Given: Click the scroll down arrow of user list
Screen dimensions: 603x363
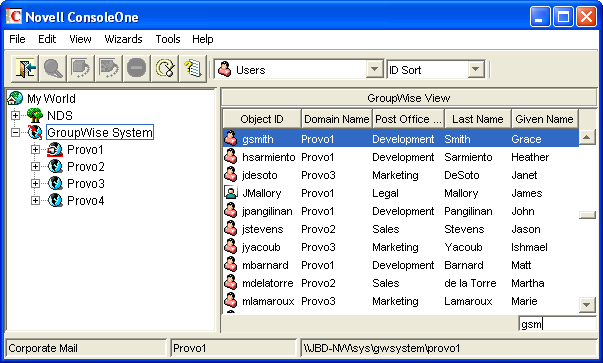Looking at the screenshot, I should [587, 305].
